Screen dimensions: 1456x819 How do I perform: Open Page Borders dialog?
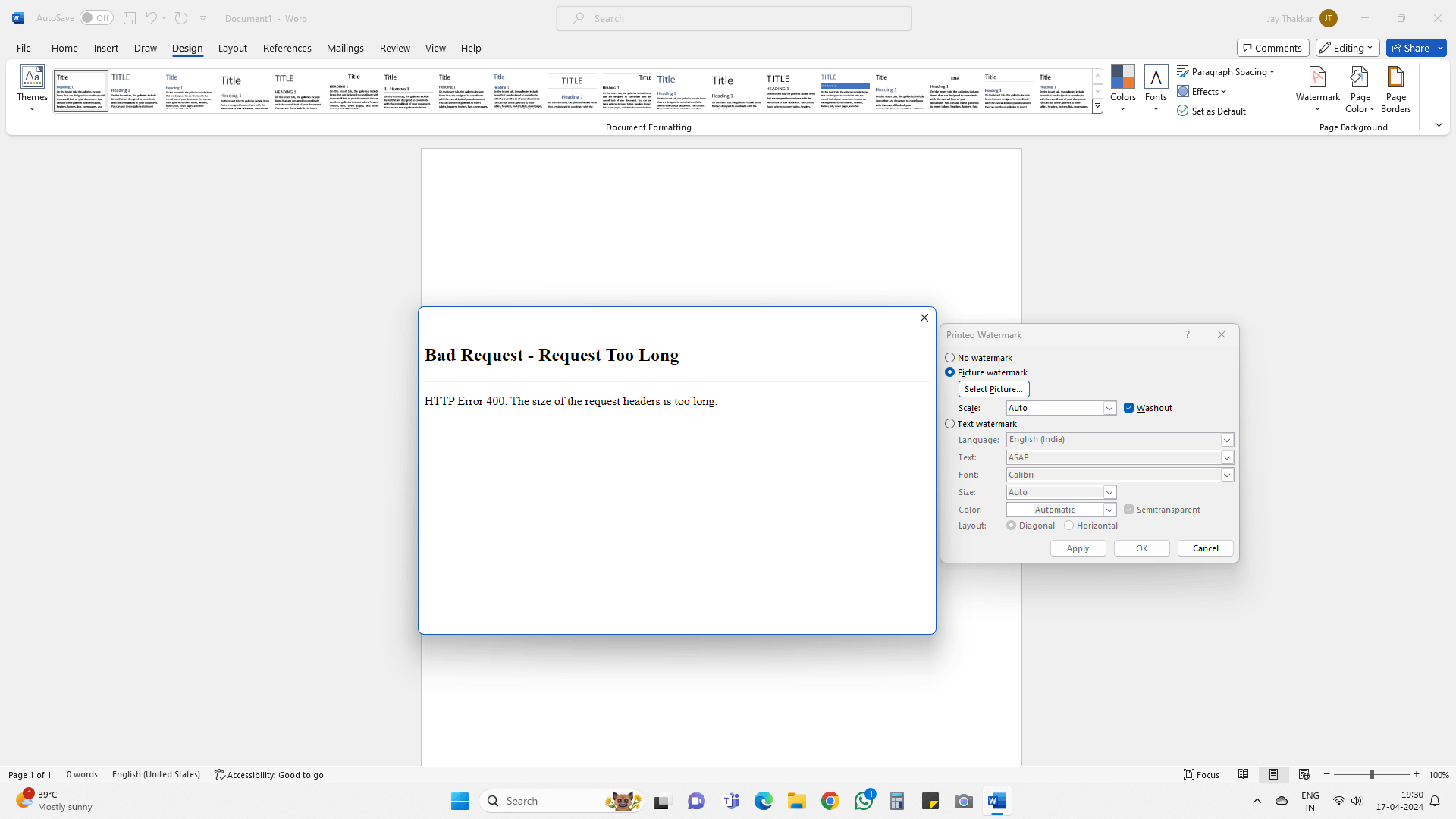tap(1395, 89)
